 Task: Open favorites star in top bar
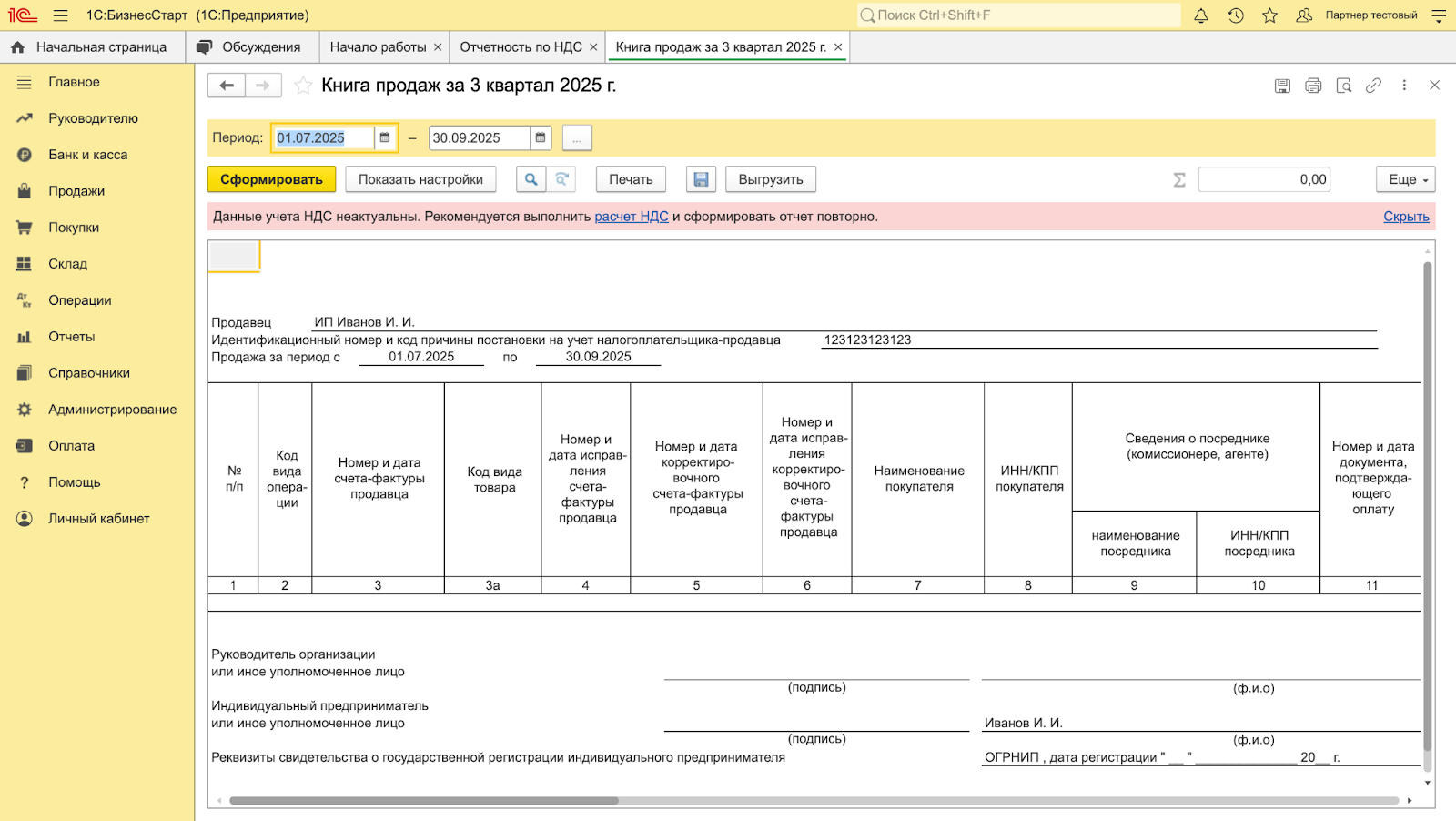[1270, 15]
